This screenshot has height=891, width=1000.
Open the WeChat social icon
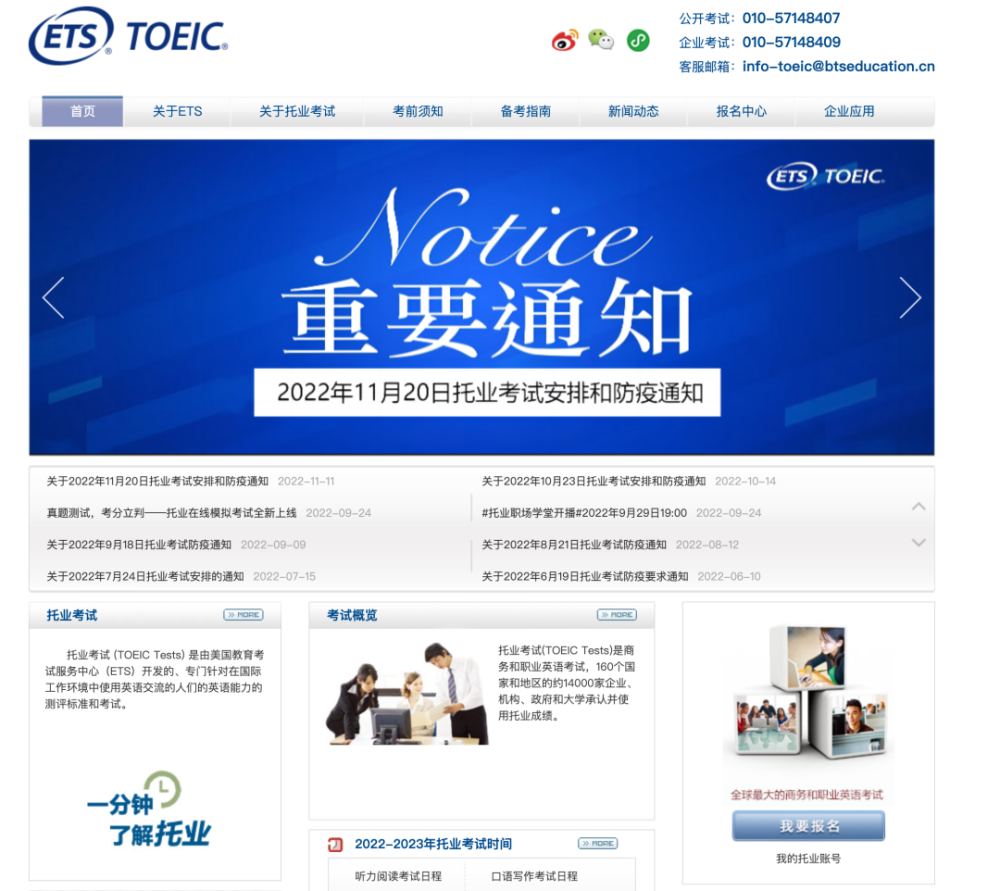601,40
